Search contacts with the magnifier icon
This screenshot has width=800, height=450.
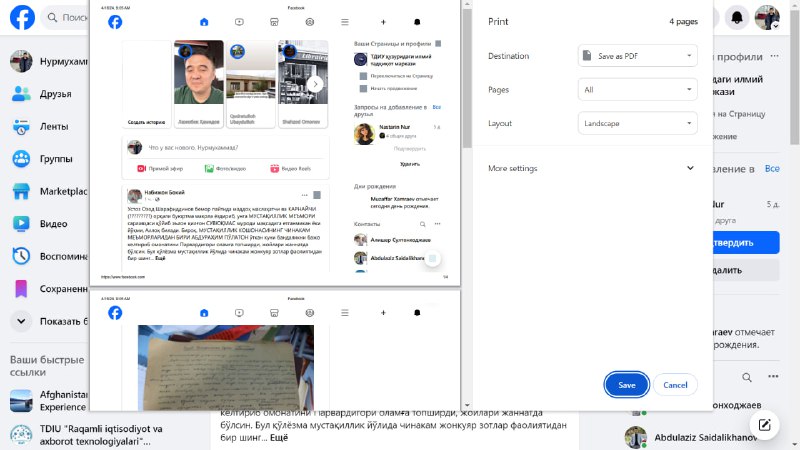747,378
